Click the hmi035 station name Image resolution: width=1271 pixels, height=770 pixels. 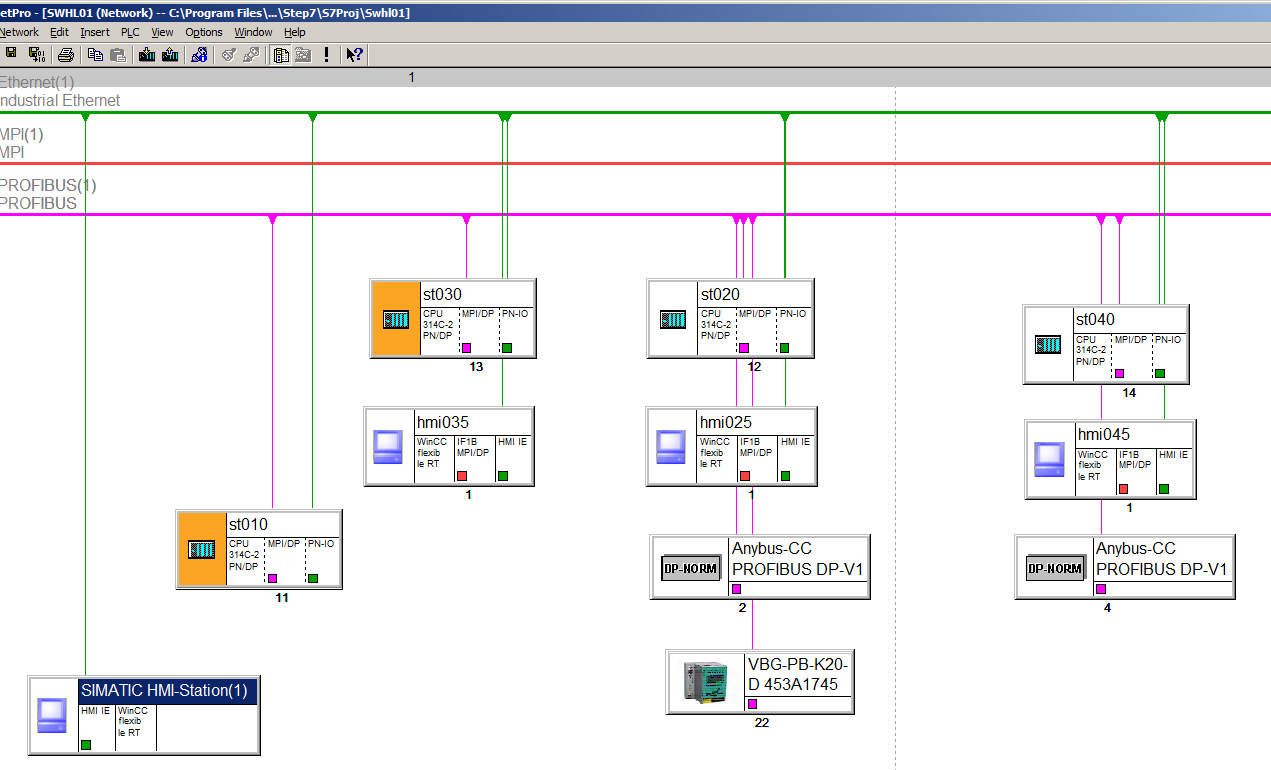tap(443, 422)
